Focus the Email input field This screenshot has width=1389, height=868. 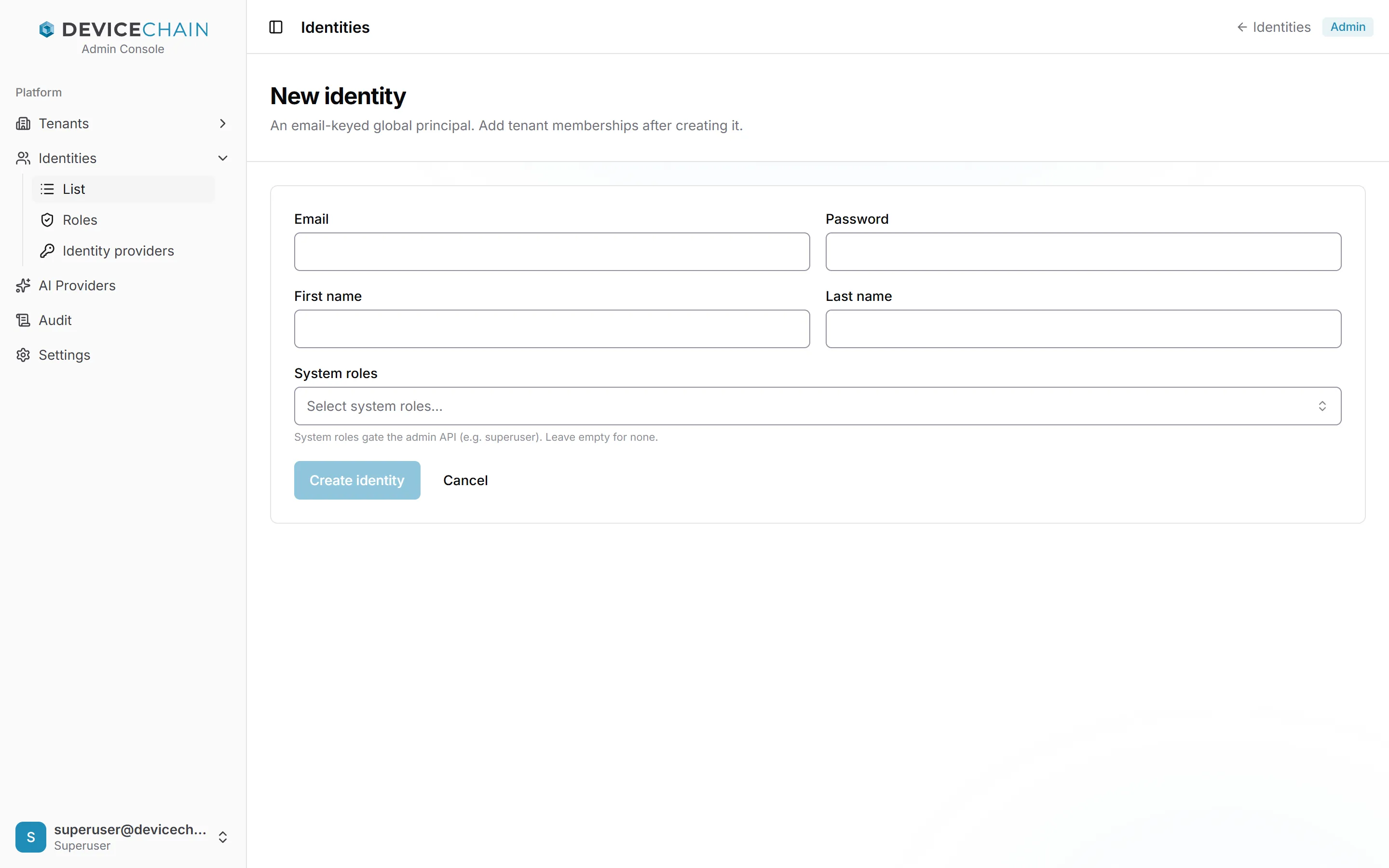tap(552, 251)
